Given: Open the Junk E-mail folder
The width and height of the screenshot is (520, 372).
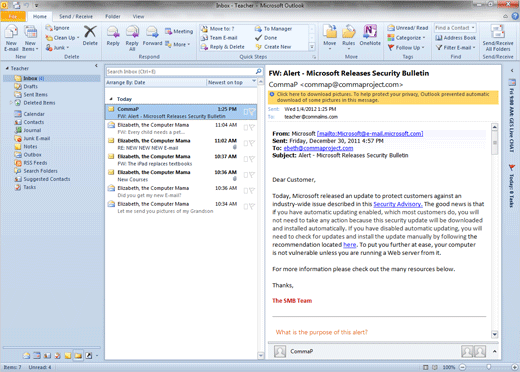Looking at the screenshot, I should [32, 138].
